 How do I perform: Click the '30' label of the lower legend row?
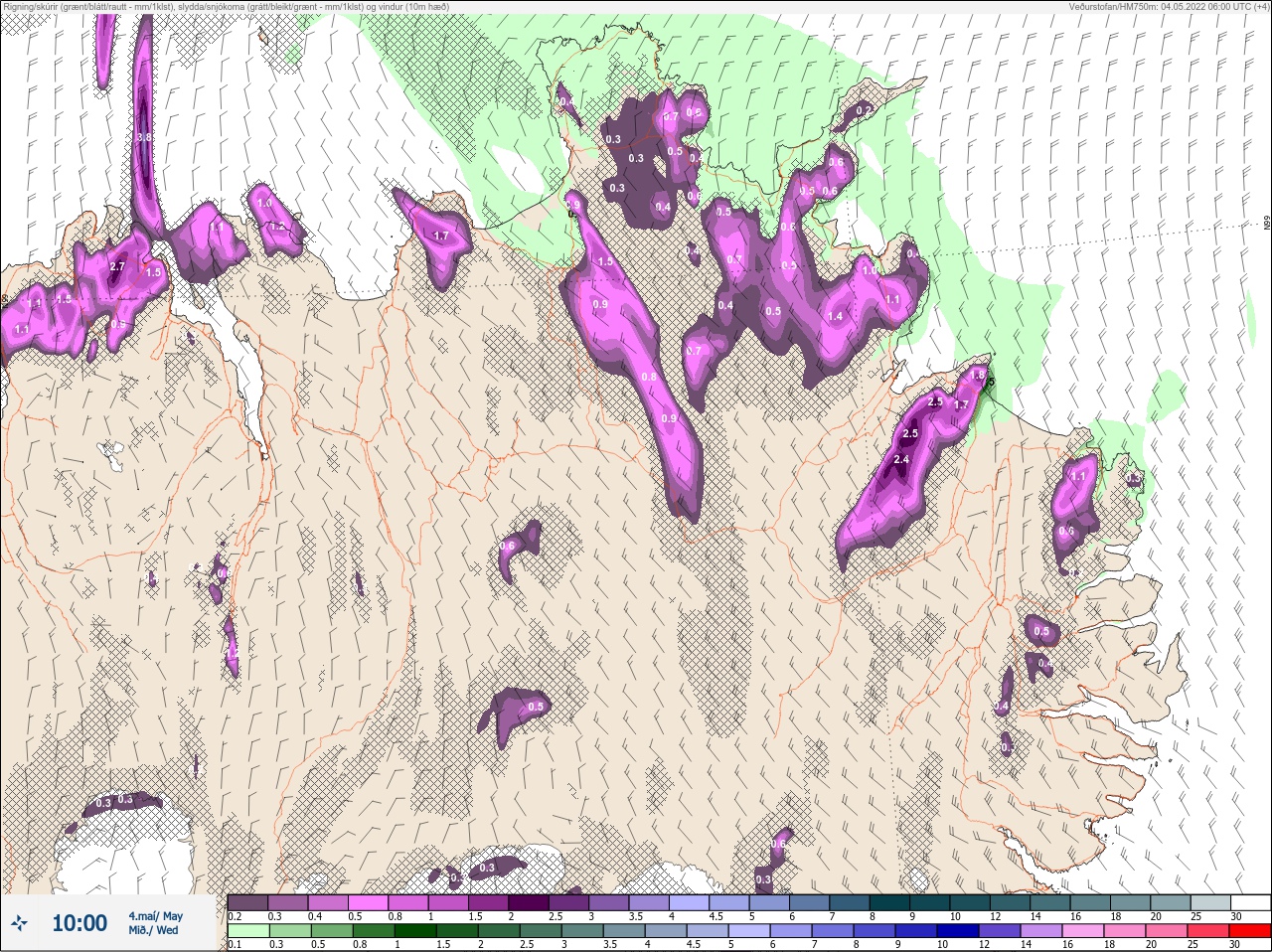(1235, 945)
